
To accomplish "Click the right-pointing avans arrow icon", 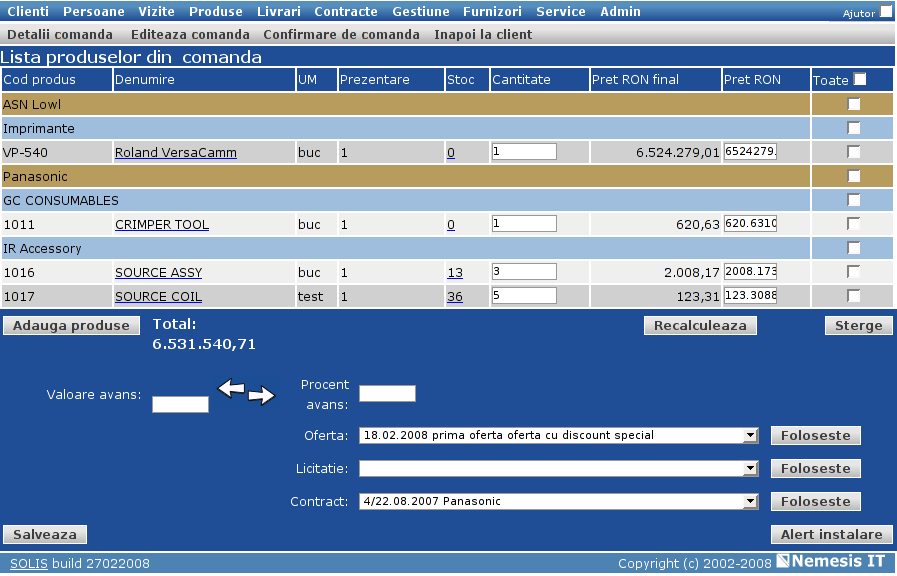I will click(261, 395).
